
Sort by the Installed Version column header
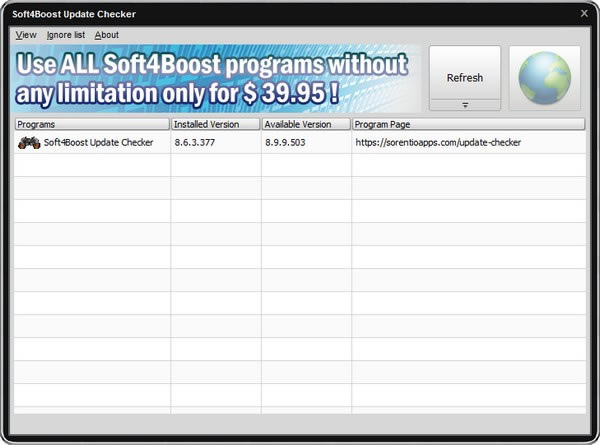[216, 124]
